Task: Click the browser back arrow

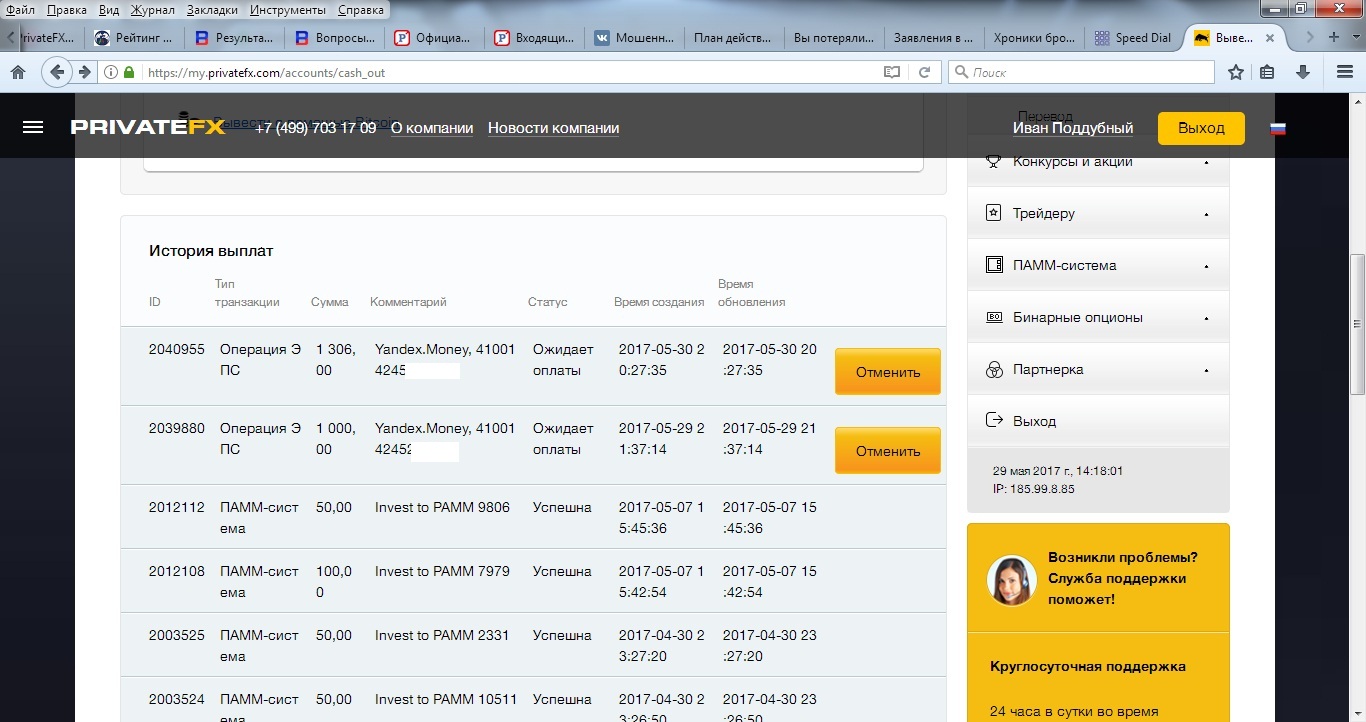Action: 57,72
